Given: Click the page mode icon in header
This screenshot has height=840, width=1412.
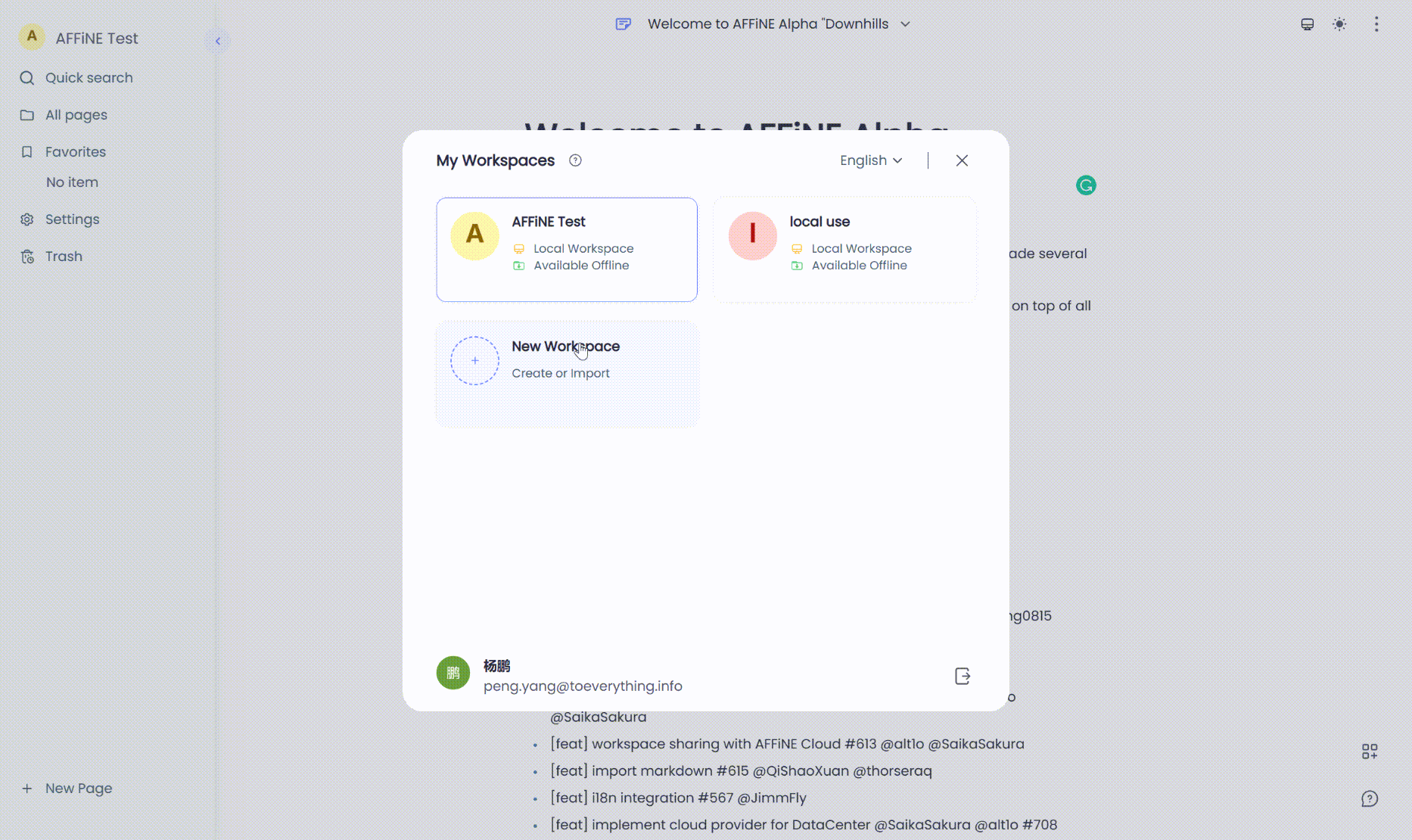Looking at the screenshot, I should coord(624,24).
